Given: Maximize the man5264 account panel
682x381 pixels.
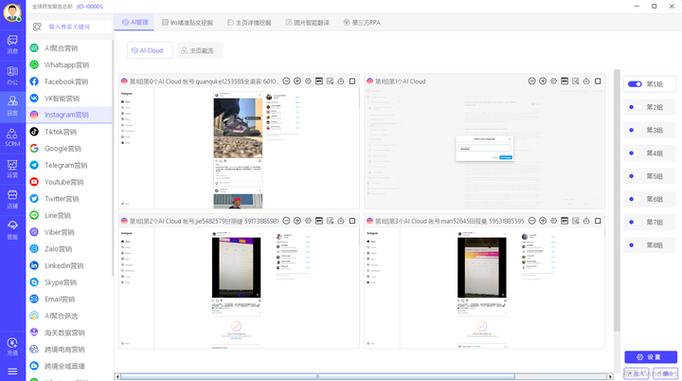Looking at the screenshot, I should [x=598, y=221].
